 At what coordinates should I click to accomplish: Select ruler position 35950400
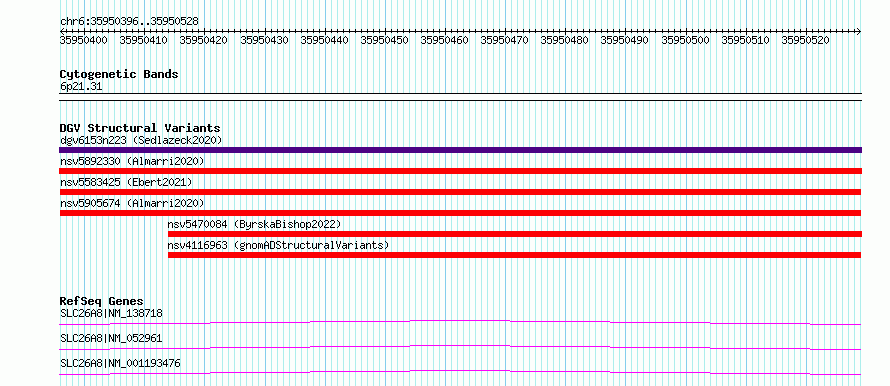(83, 40)
